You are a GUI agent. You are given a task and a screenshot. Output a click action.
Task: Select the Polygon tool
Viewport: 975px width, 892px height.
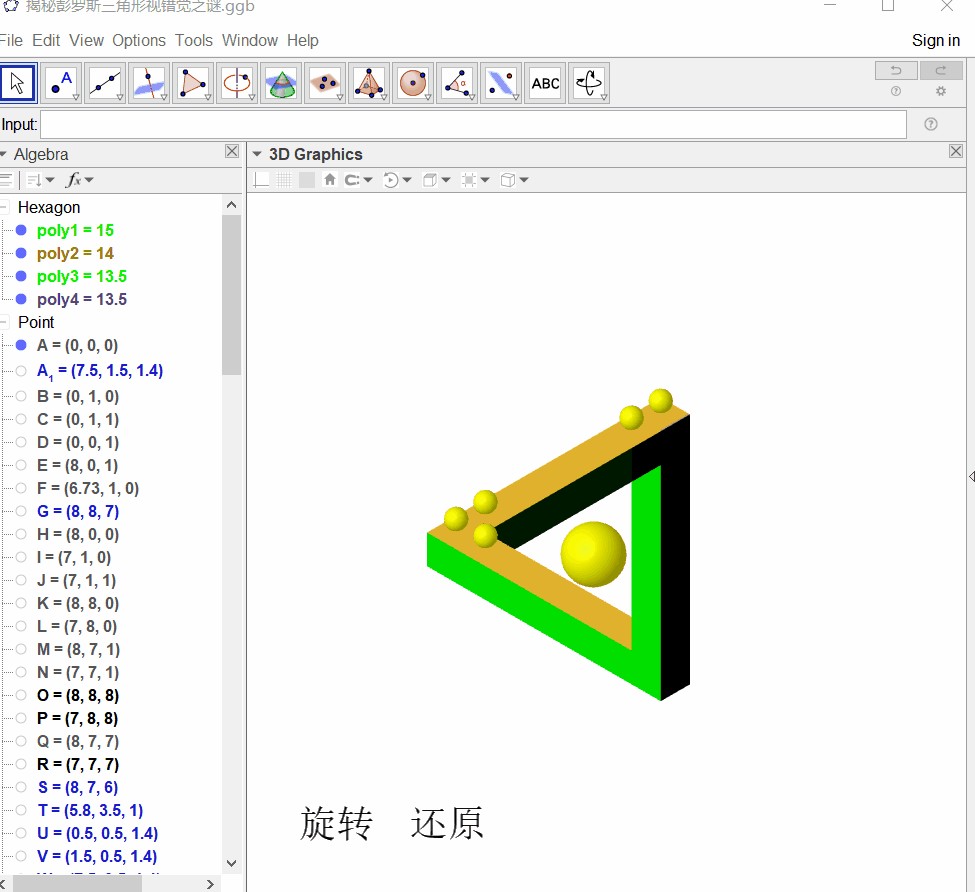click(x=193, y=83)
